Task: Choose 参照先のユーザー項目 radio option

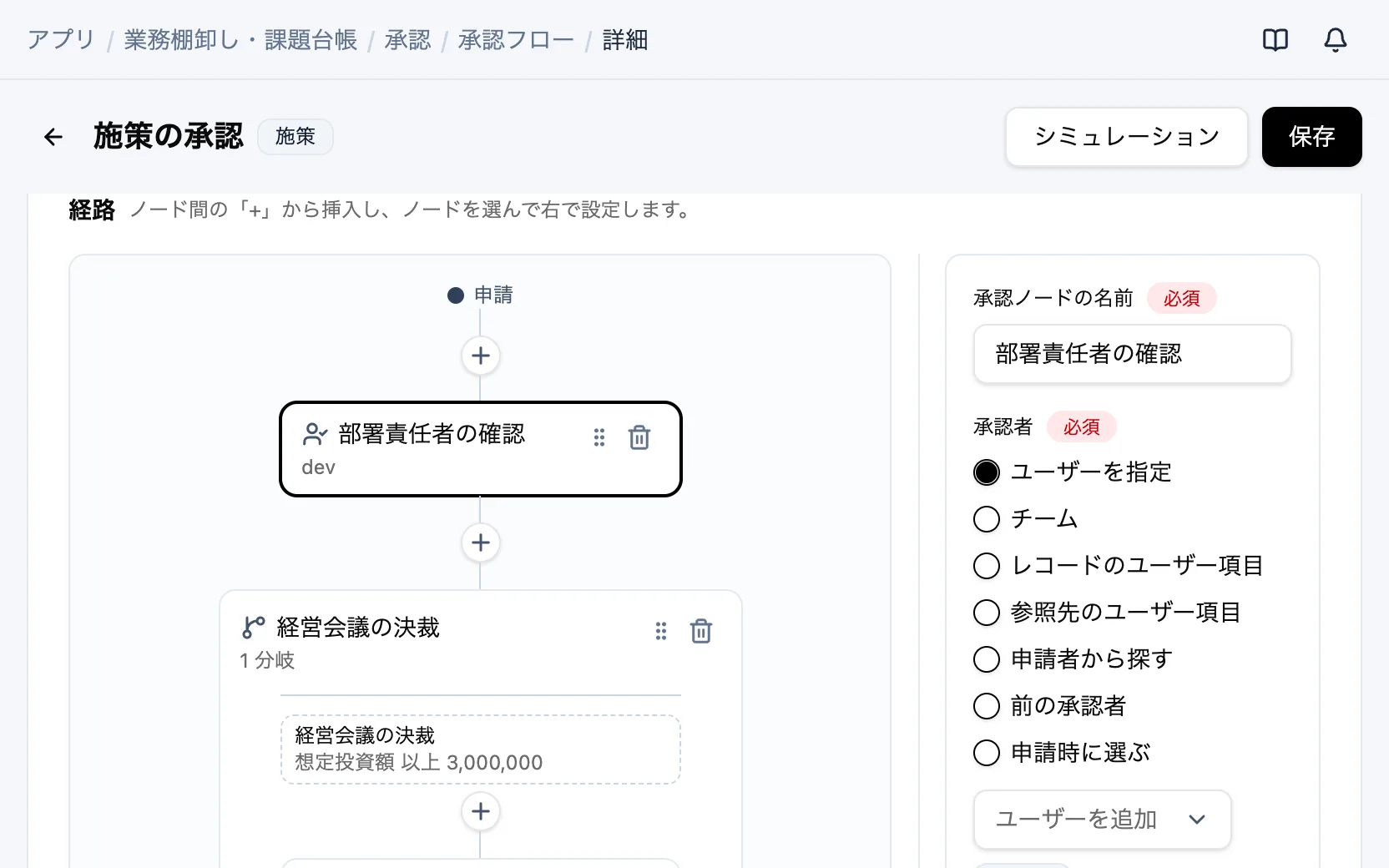Action: 987,613
